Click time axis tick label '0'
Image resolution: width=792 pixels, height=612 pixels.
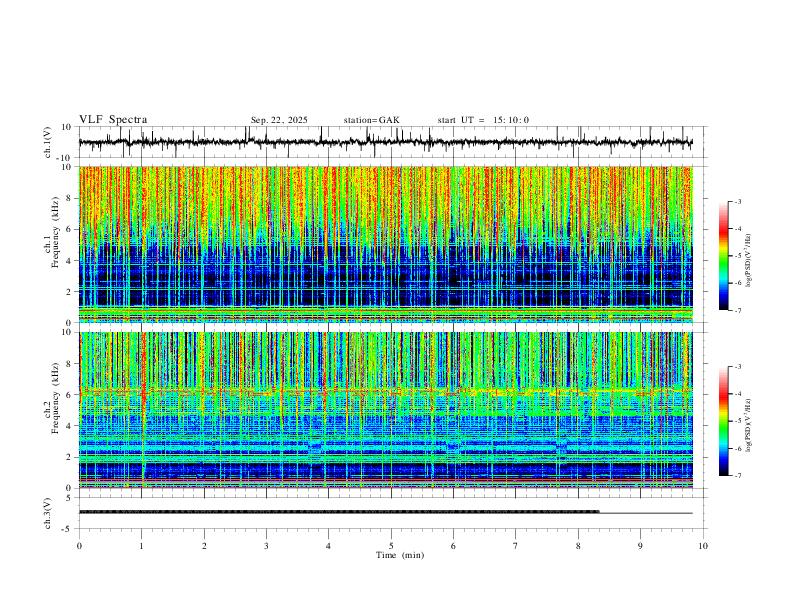coord(79,546)
